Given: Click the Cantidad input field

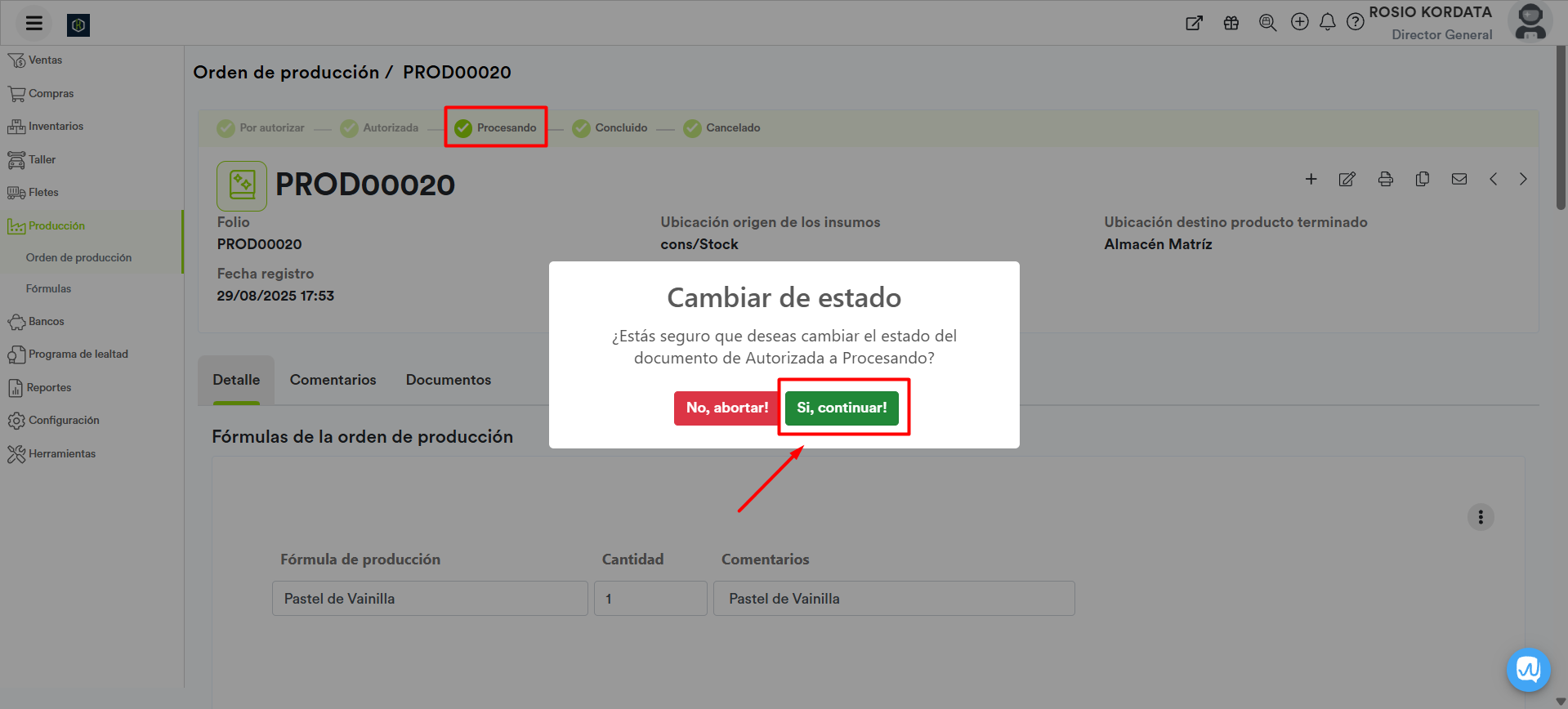Looking at the screenshot, I should click(x=650, y=599).
